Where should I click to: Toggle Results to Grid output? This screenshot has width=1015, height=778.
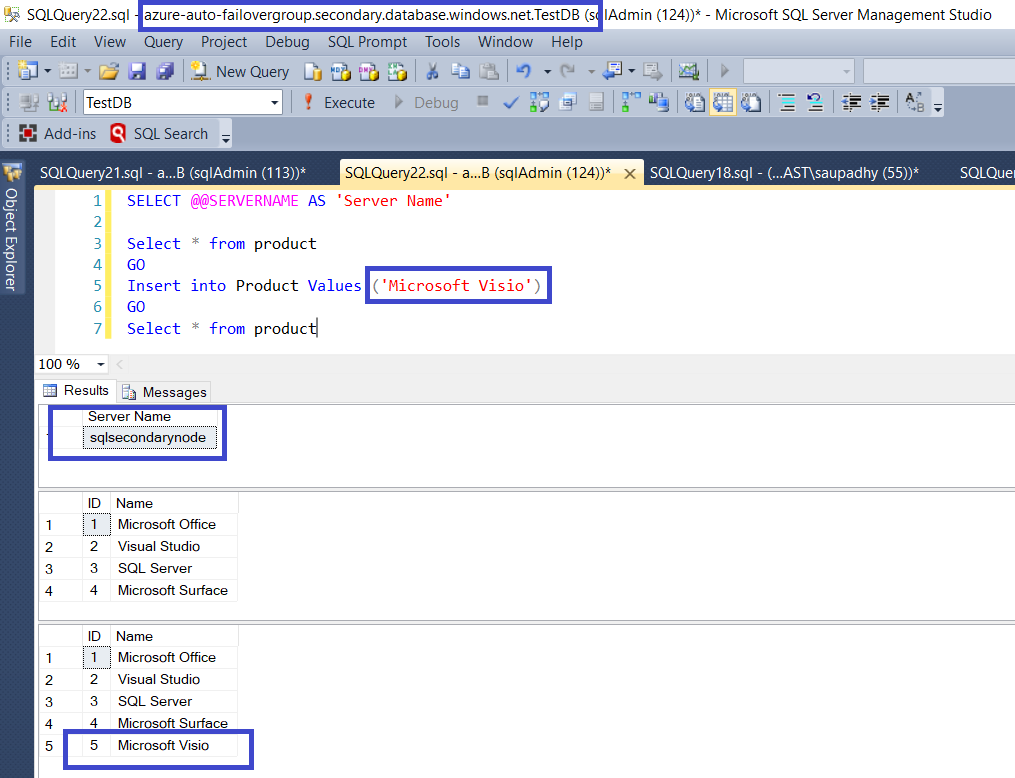point(722,102)
